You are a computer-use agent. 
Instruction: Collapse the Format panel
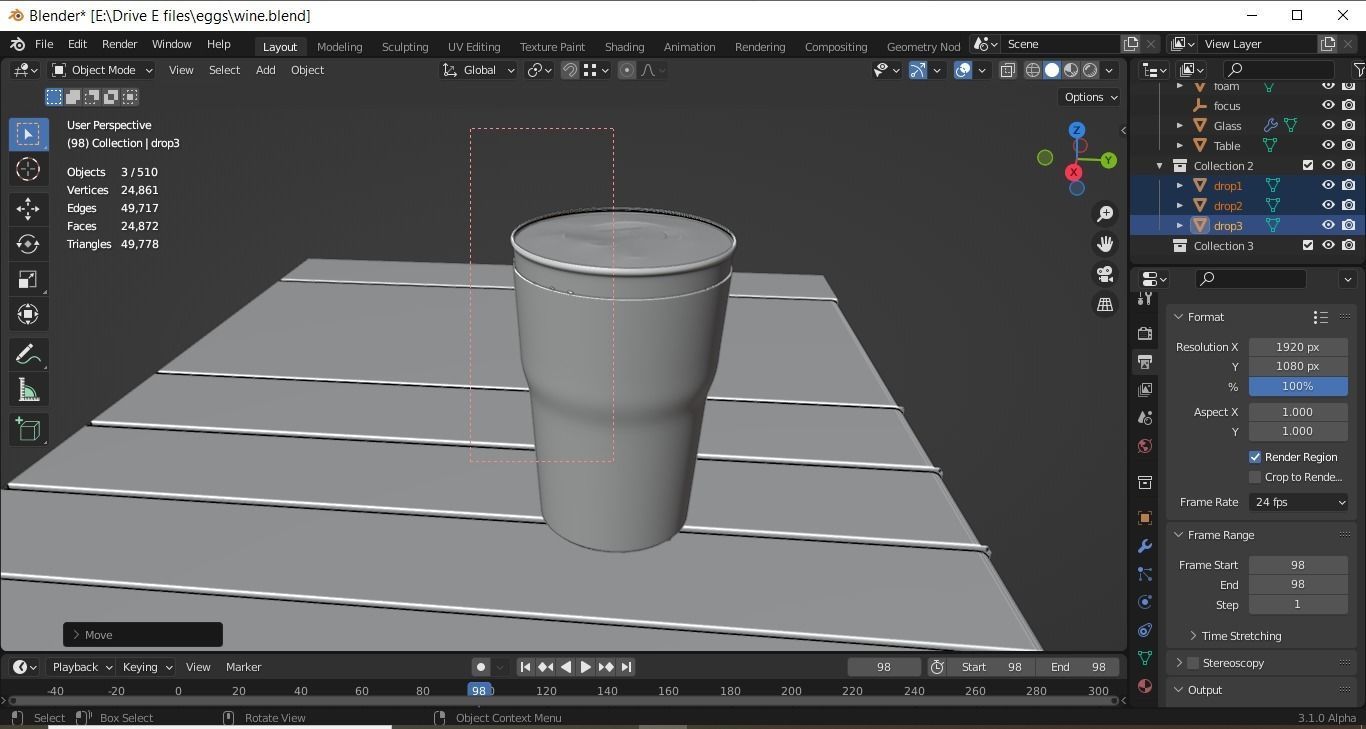pos(1179,317)
